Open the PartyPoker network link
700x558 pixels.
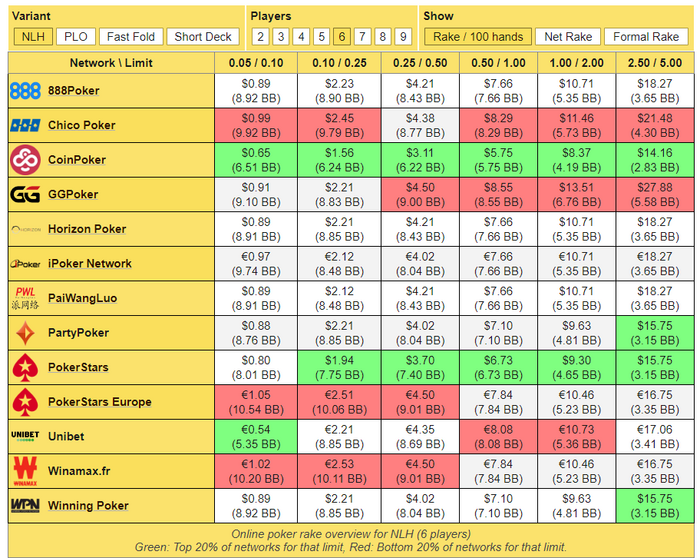click(79, 333)
